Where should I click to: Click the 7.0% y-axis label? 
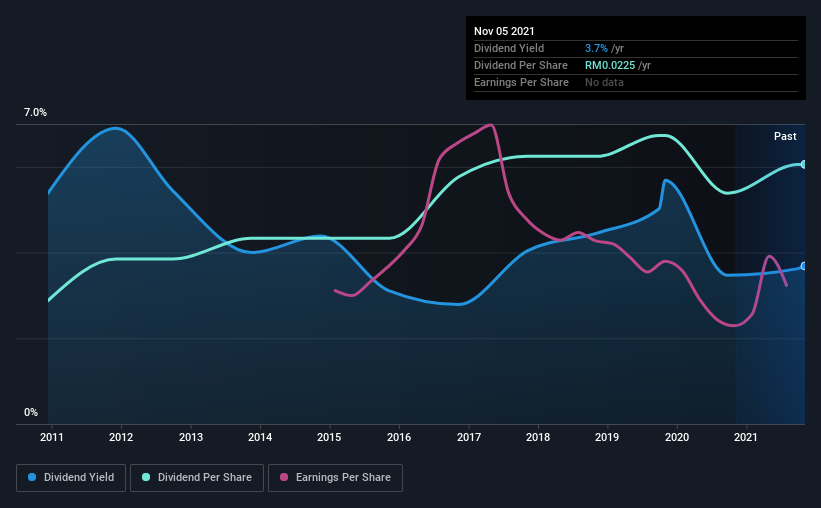[x=35, y=113]
